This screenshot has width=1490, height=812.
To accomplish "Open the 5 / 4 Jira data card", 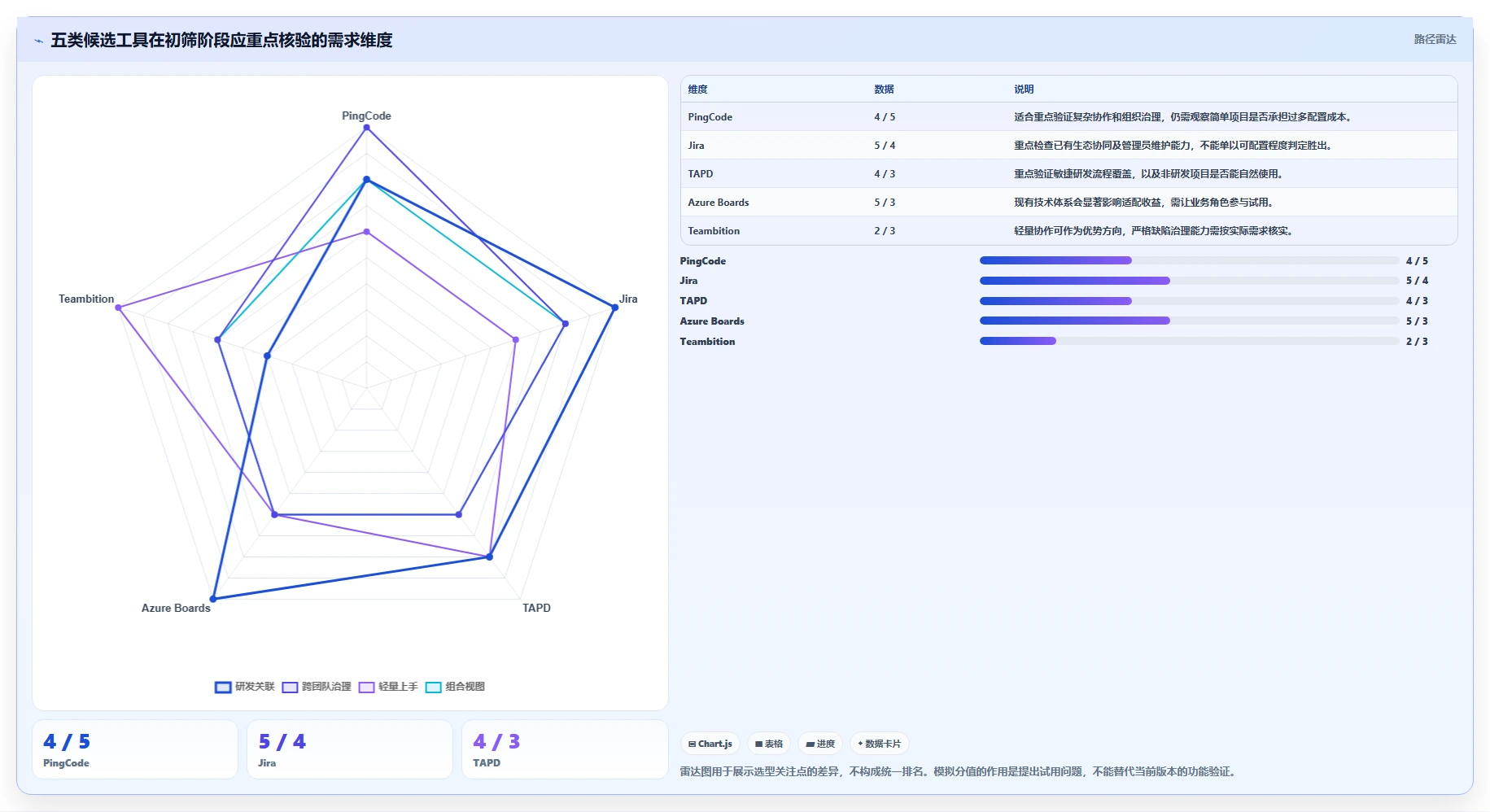I will [x=350, y=749].
